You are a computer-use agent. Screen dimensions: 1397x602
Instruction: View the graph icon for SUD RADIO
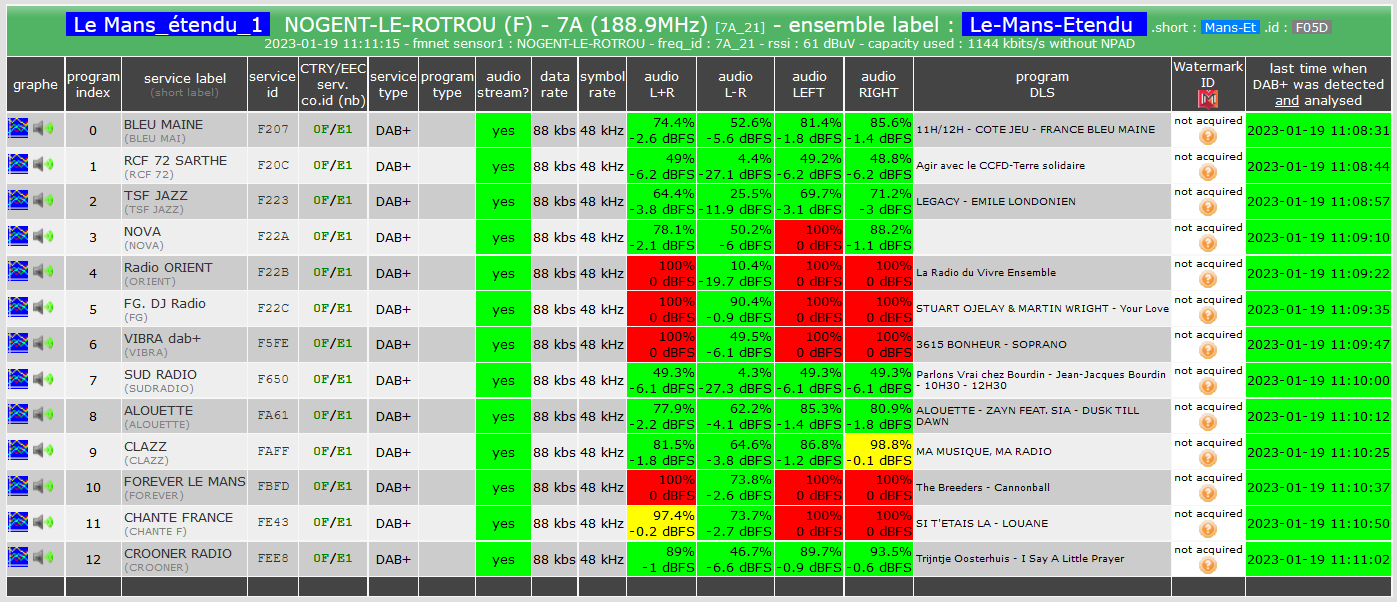coord(18,380)
